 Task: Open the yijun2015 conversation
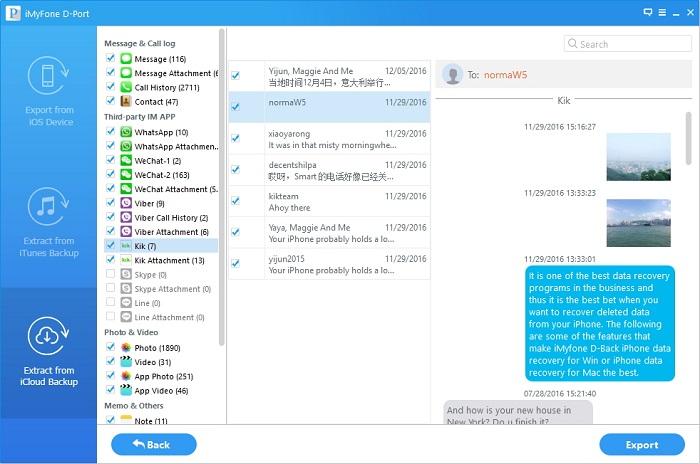coord(329,264)
